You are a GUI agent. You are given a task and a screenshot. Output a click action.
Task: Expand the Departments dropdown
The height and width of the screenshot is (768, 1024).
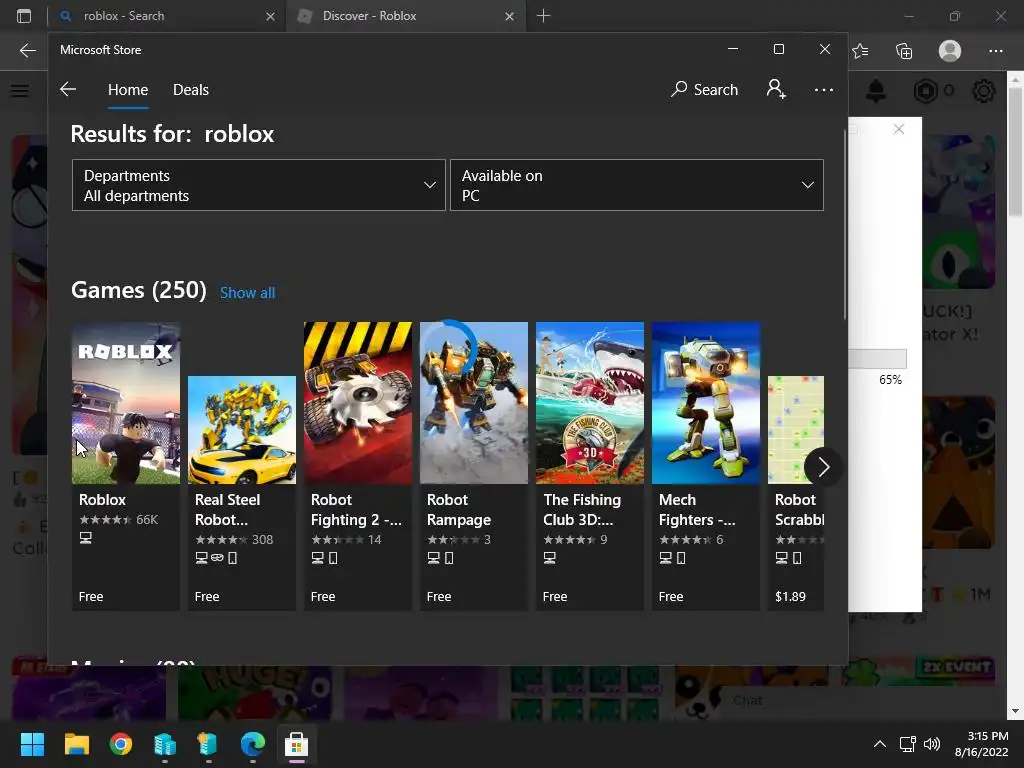click(259, 185)
